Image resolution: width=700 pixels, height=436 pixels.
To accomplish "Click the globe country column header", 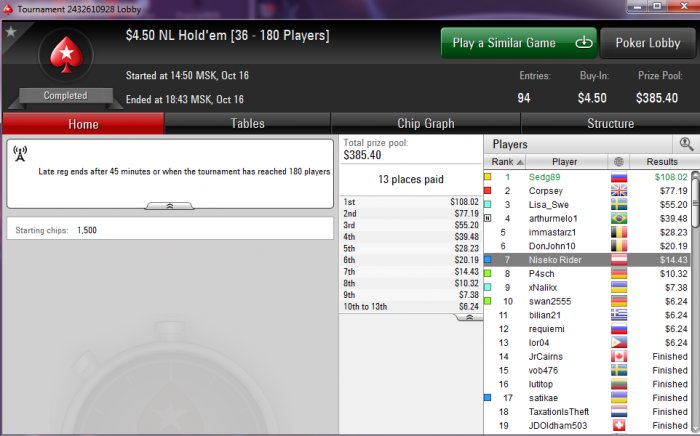I will (618, 162).
